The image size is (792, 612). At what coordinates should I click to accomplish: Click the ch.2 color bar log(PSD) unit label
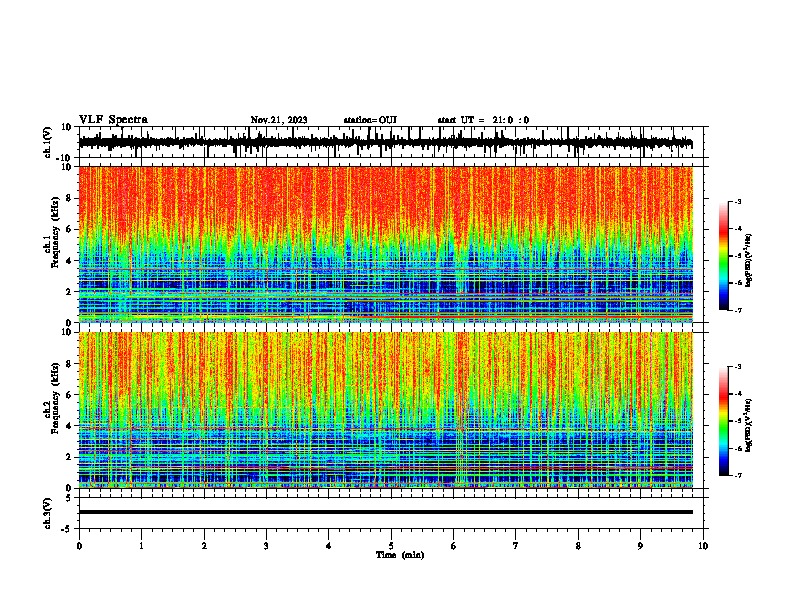(749, 425)
